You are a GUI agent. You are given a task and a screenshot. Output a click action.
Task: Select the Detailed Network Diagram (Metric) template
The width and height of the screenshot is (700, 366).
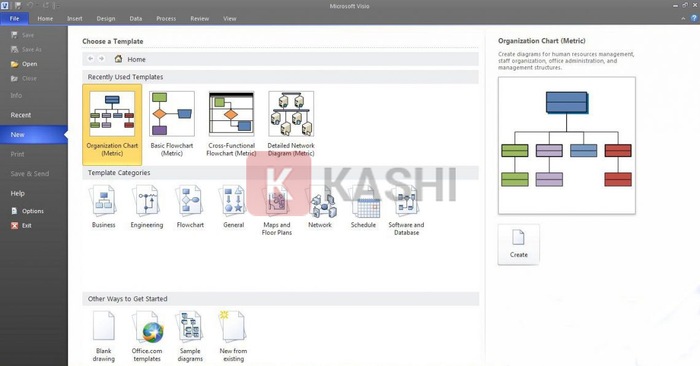[x=291, y=125]
